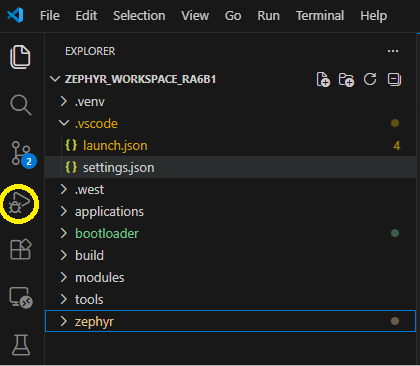The image size is (420, 366).
Task: Open launch.json file
Action: (230, 145)
